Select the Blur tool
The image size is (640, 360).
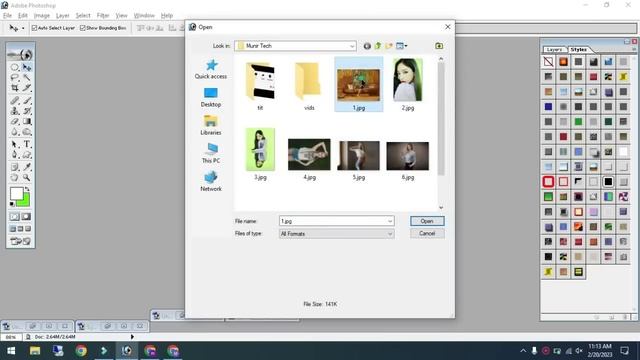pyautogui.click(x=15, y=132)
